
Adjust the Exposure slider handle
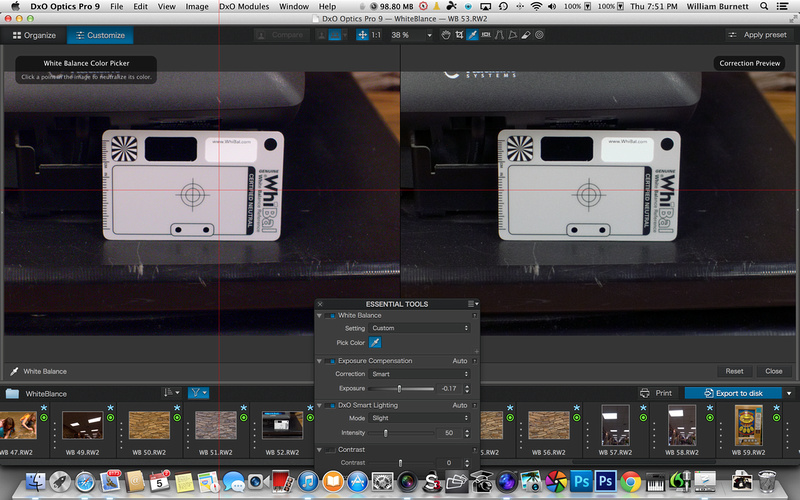[399, 389]
